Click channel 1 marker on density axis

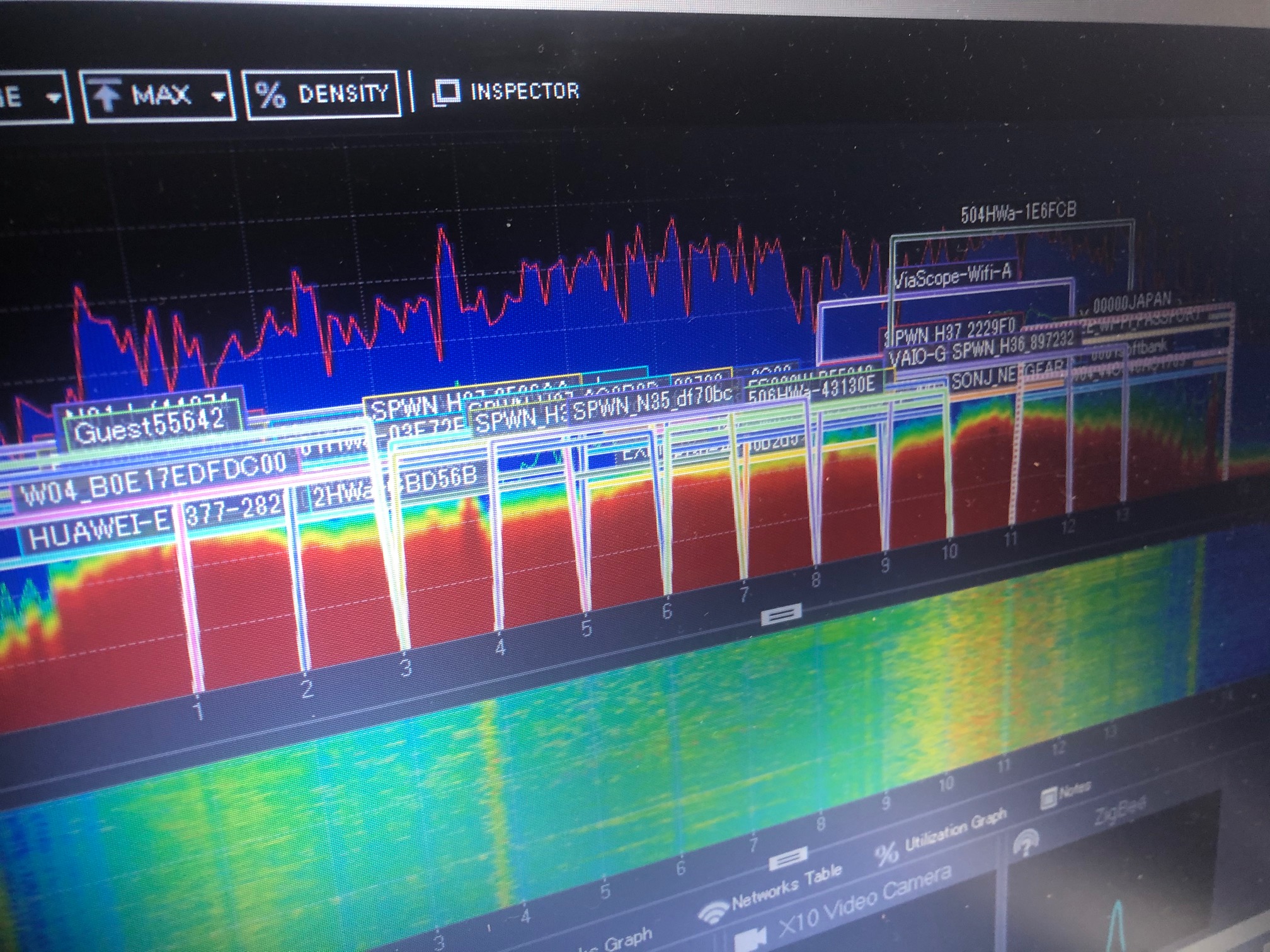[x=199, y=711]
